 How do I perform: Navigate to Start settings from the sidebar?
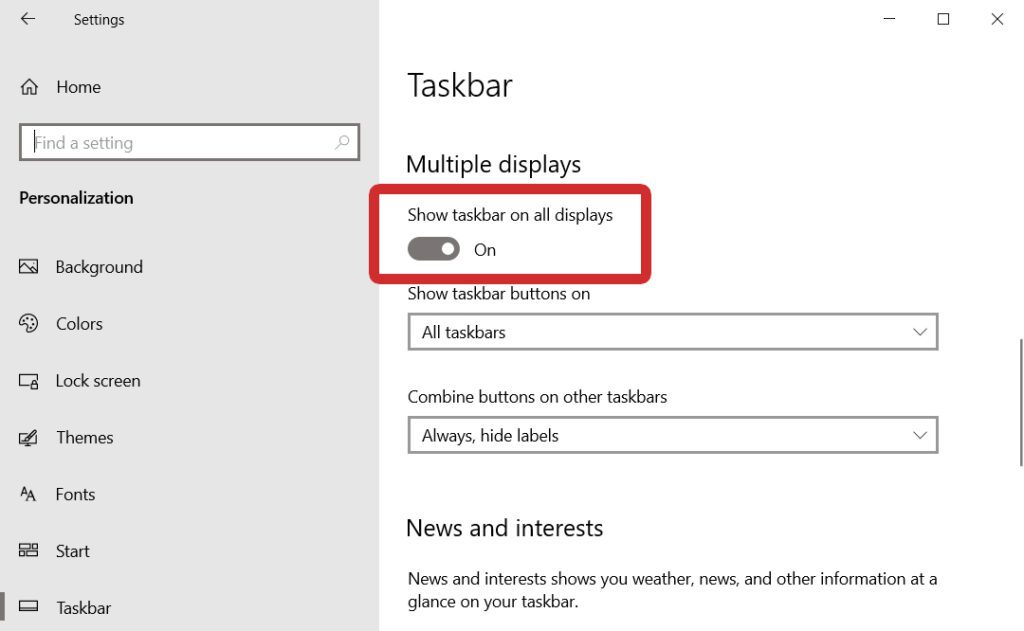[x=74, y=551]
